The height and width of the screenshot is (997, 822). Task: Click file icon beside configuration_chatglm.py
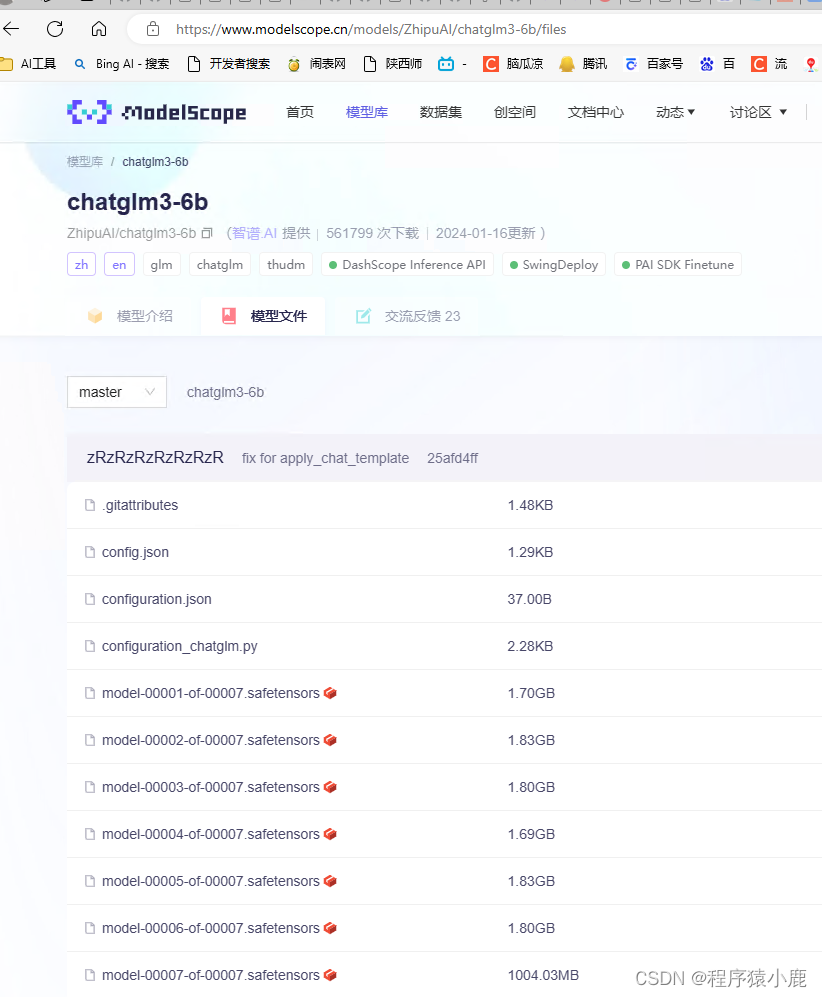click(90, 646)
